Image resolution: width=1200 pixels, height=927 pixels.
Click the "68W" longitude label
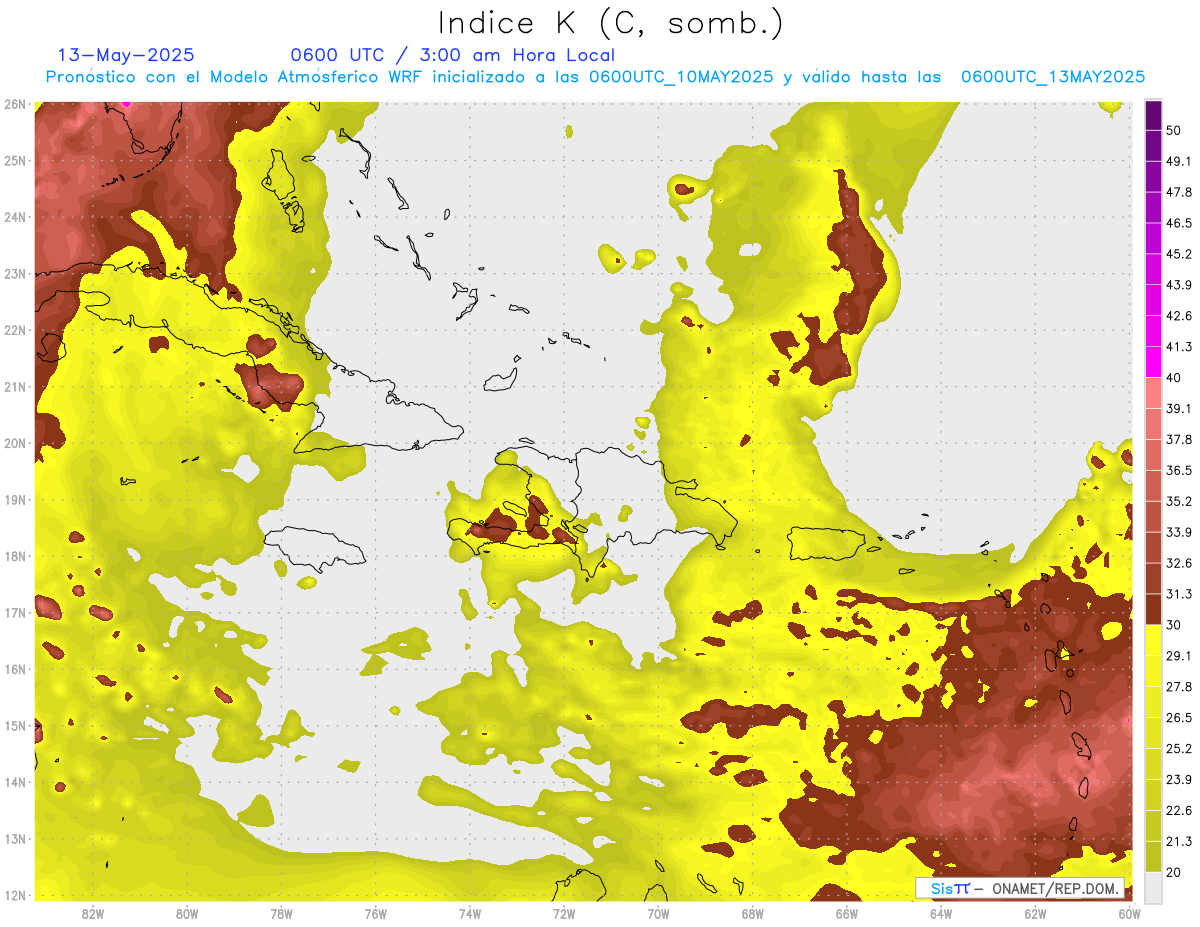coord(752,913)
